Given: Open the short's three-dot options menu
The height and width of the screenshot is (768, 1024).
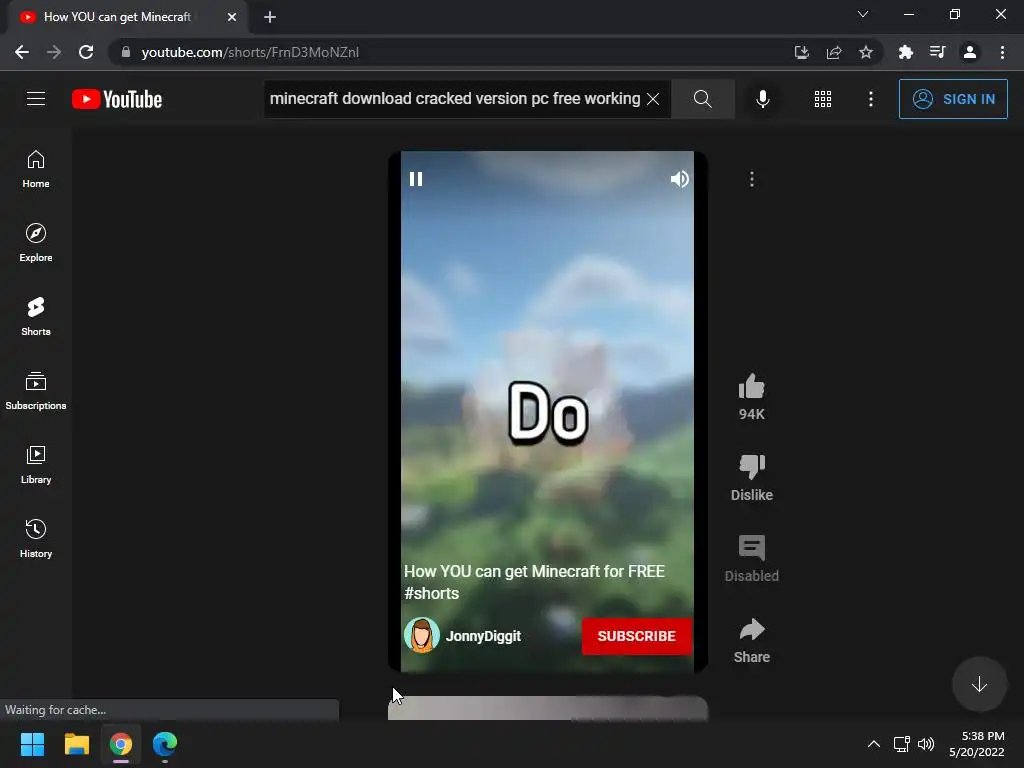Looking at the screenshot, I should point(752,179).
